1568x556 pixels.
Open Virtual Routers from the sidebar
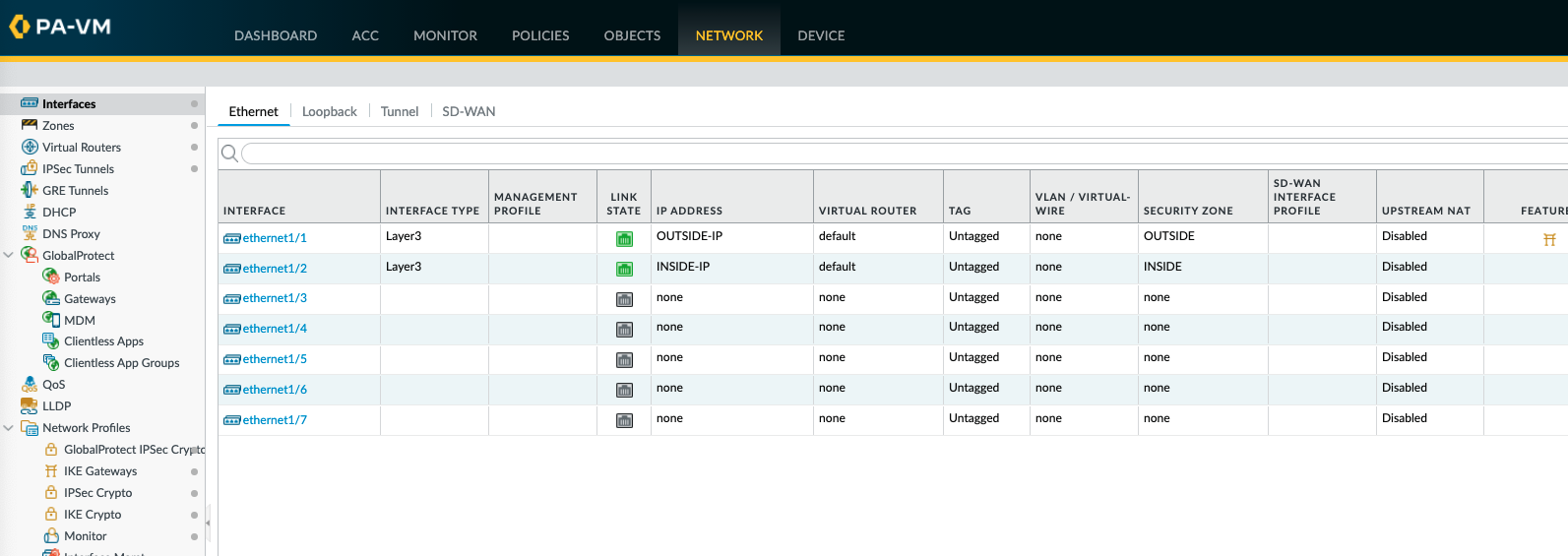coord(81,148)
